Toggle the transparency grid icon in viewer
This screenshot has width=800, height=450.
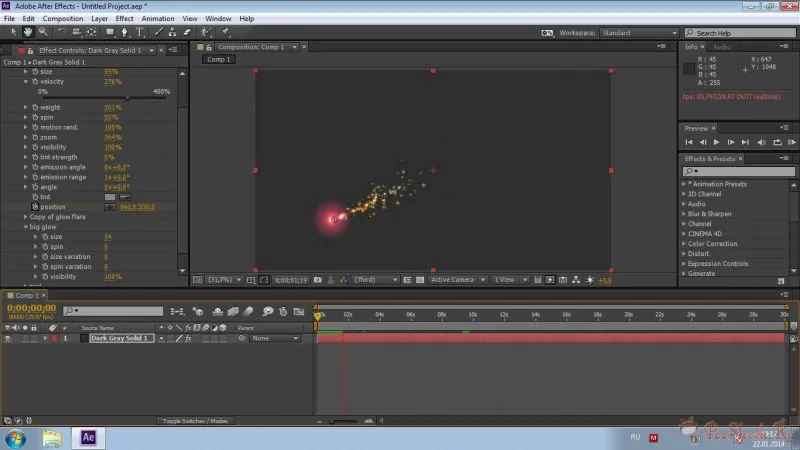(420, 280)
